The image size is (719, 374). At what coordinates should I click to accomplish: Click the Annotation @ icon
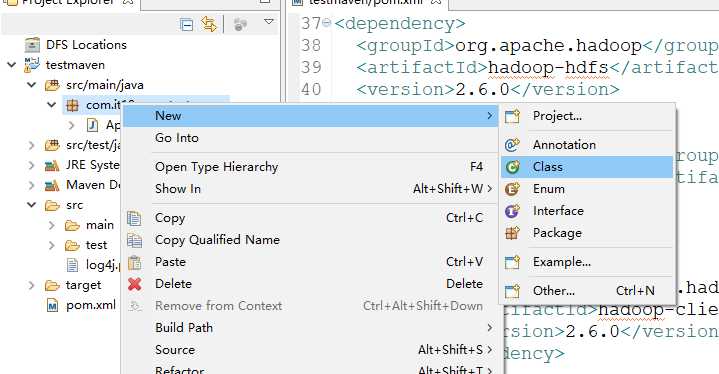512,145
